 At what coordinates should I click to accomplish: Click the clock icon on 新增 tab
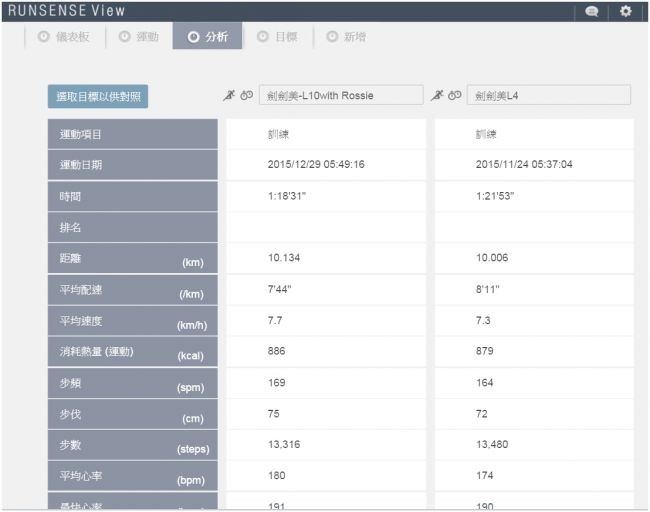tap(332, 36)
